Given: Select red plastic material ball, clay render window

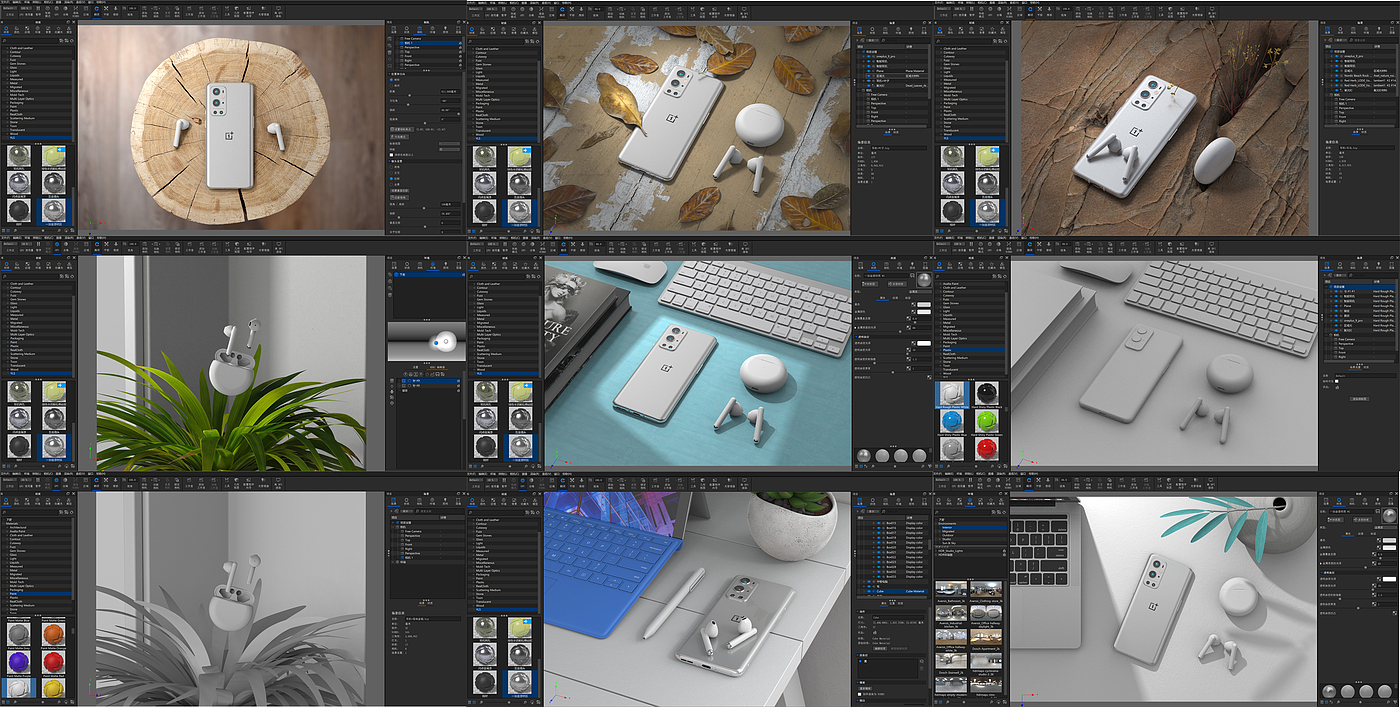Looking at the screenshot, I should tap(986, 448).
